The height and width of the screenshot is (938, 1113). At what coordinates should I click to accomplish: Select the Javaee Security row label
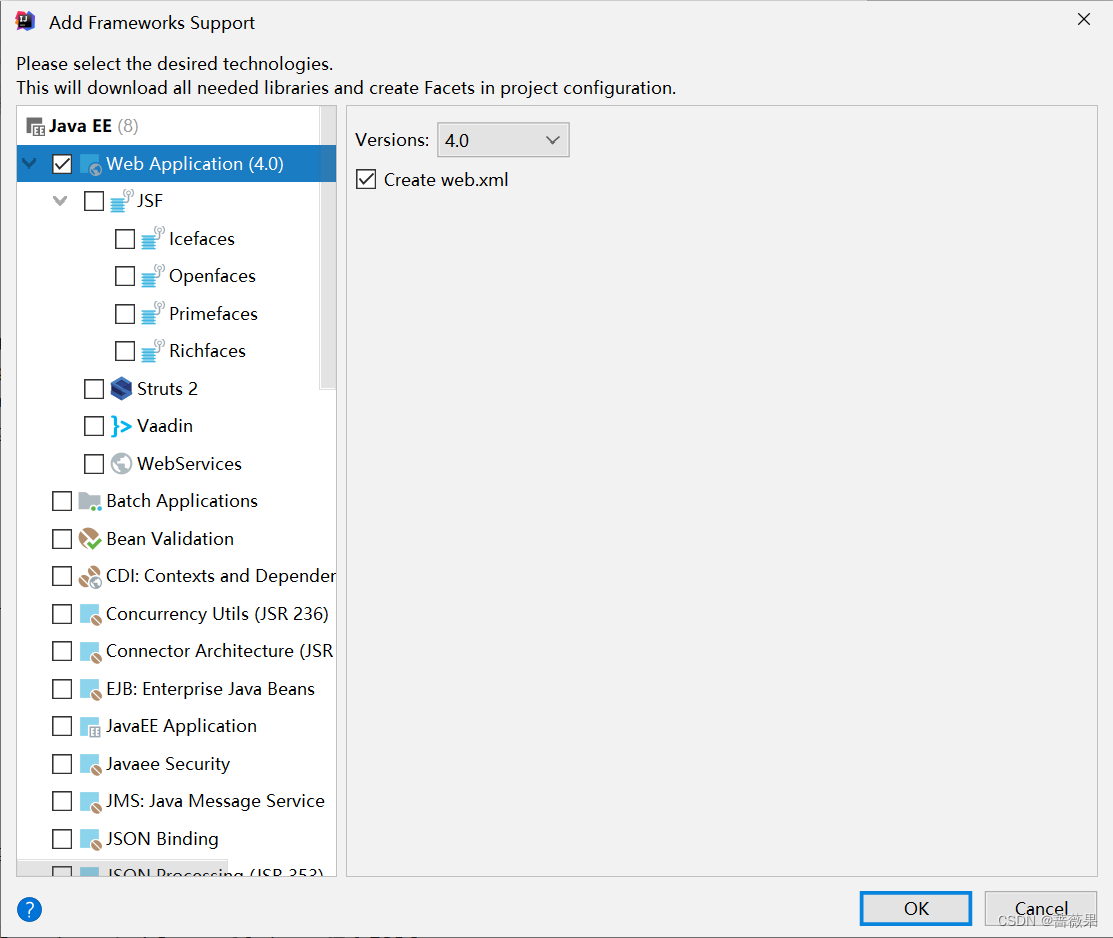168,764
